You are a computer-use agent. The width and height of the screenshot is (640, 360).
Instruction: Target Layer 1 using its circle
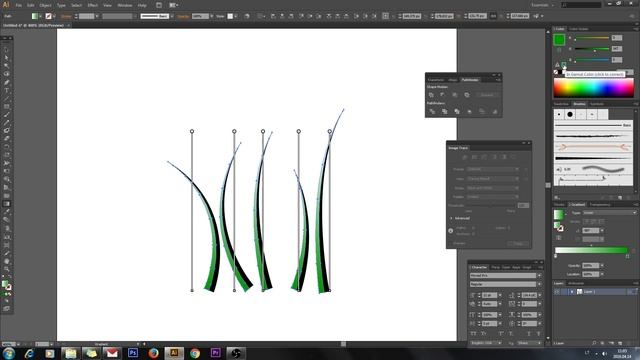click(x=630, y=291)
